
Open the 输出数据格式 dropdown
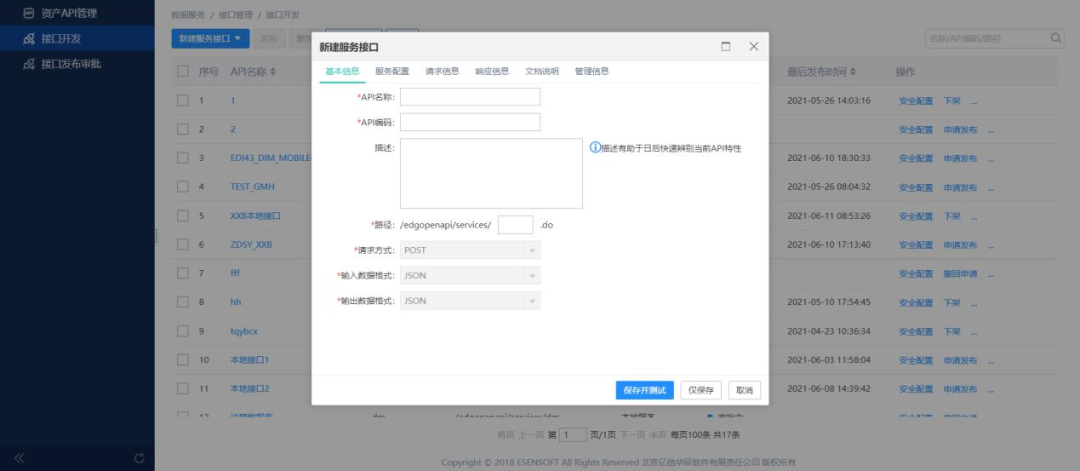click(x=470, y=301)
